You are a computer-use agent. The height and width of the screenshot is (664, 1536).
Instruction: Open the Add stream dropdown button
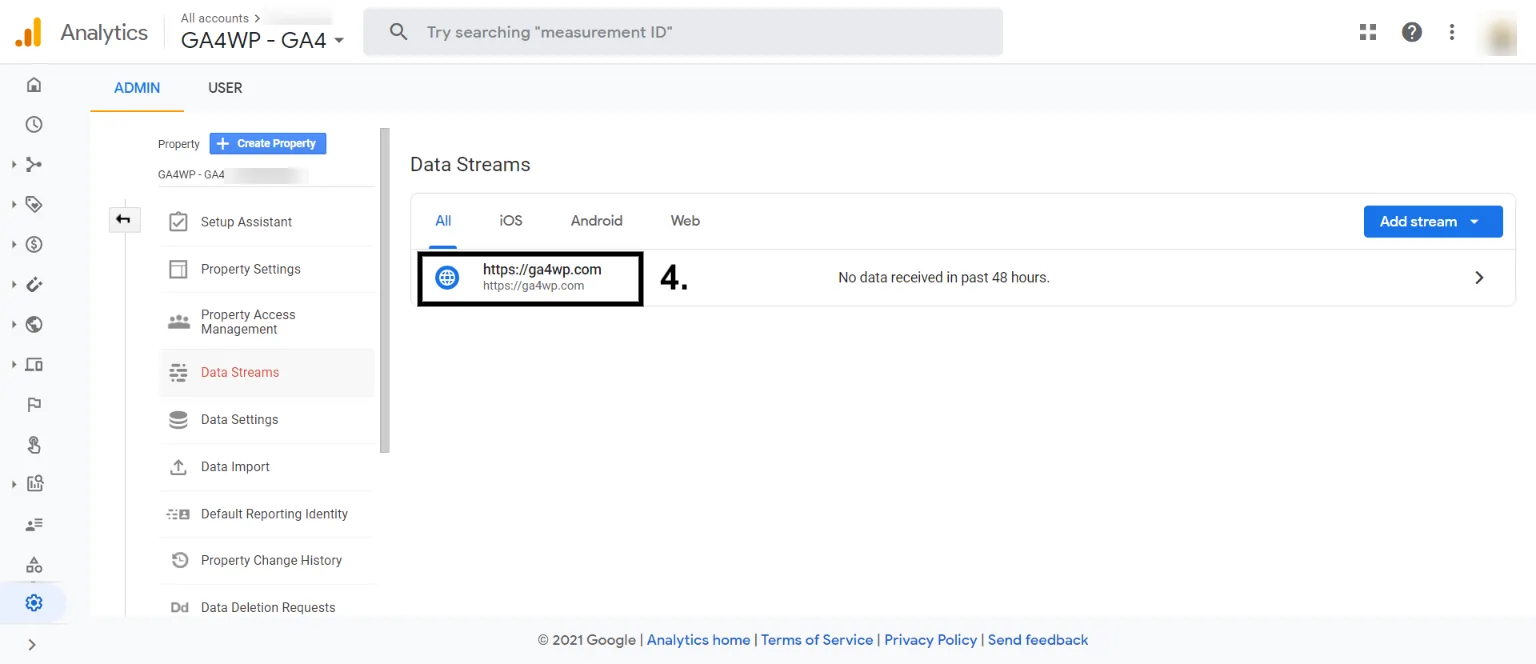click(1432, 222)
